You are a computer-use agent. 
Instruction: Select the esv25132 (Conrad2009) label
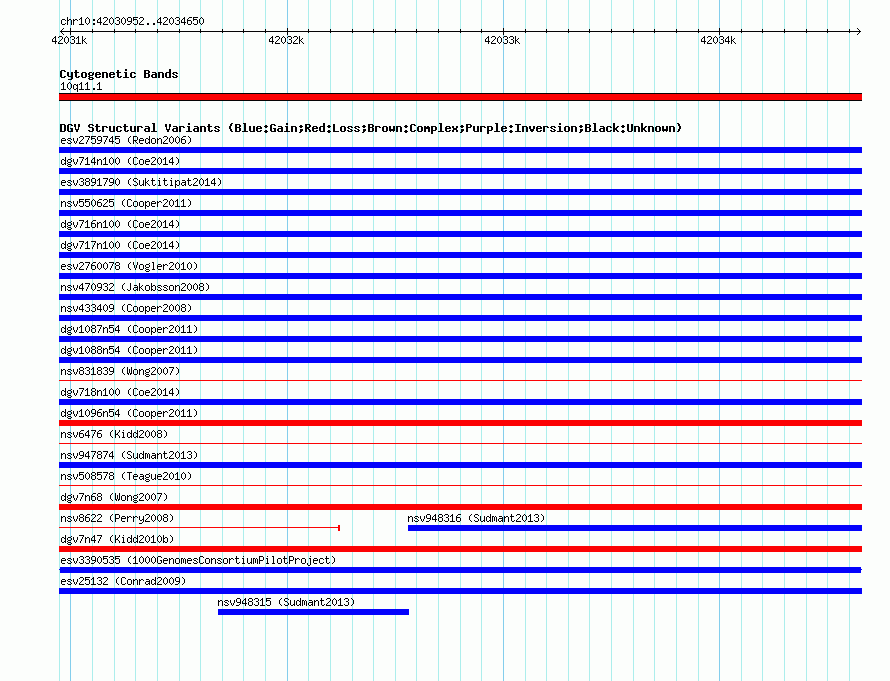coord(123,581)
